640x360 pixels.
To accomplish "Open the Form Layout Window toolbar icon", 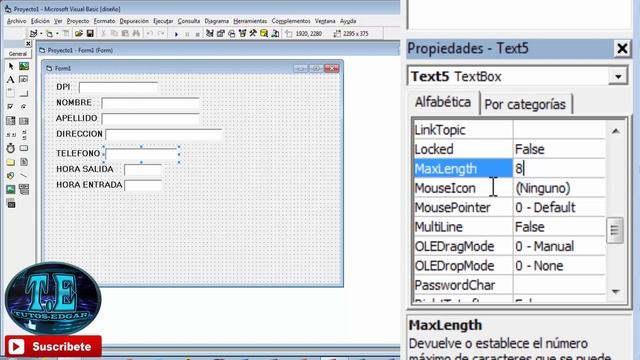I will coord(232,33).
